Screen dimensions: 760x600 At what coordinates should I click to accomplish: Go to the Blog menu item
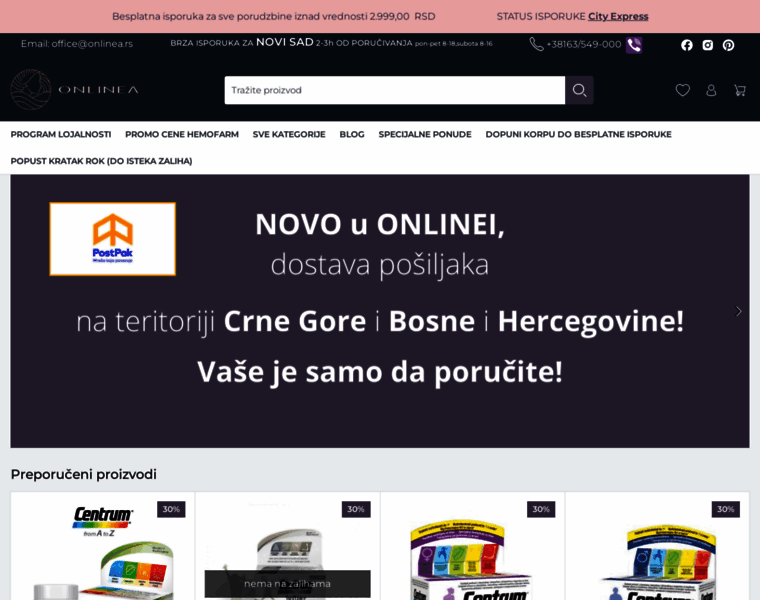352,134
